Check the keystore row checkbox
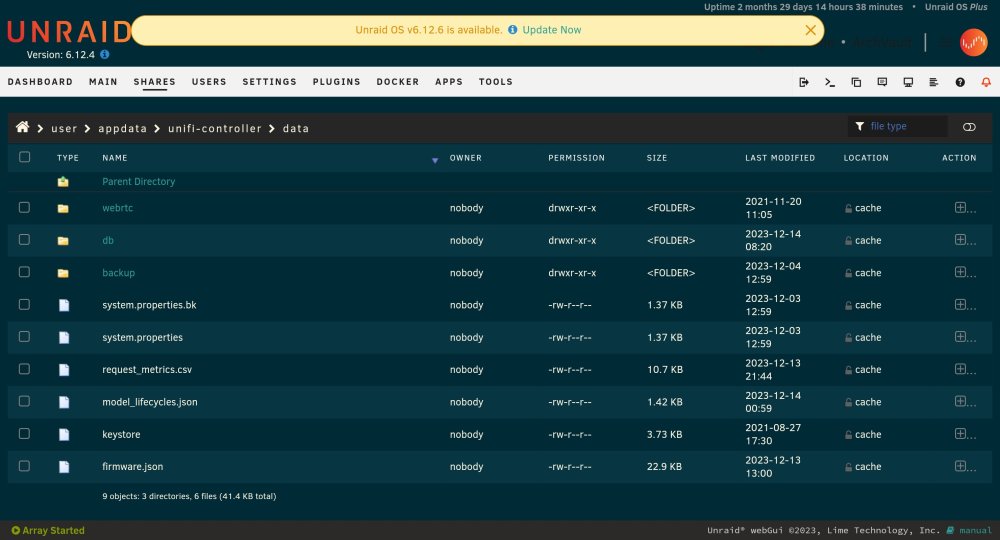1000x540 pixels. tap(24, 434)
